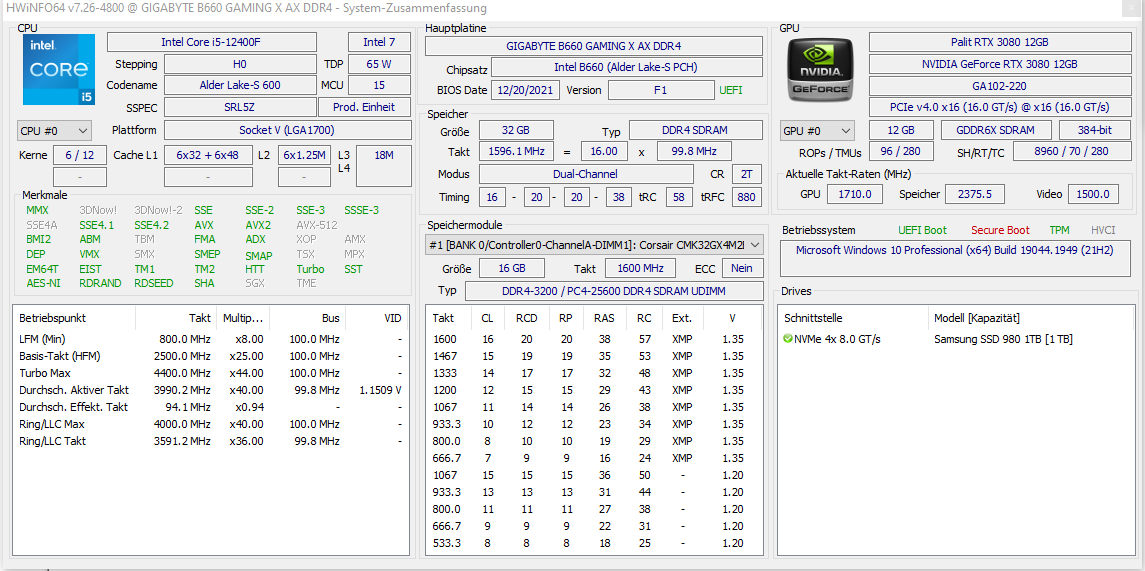Select the Turbo Max row
The image size is (1145, 571).
click(x=210, y=373)
